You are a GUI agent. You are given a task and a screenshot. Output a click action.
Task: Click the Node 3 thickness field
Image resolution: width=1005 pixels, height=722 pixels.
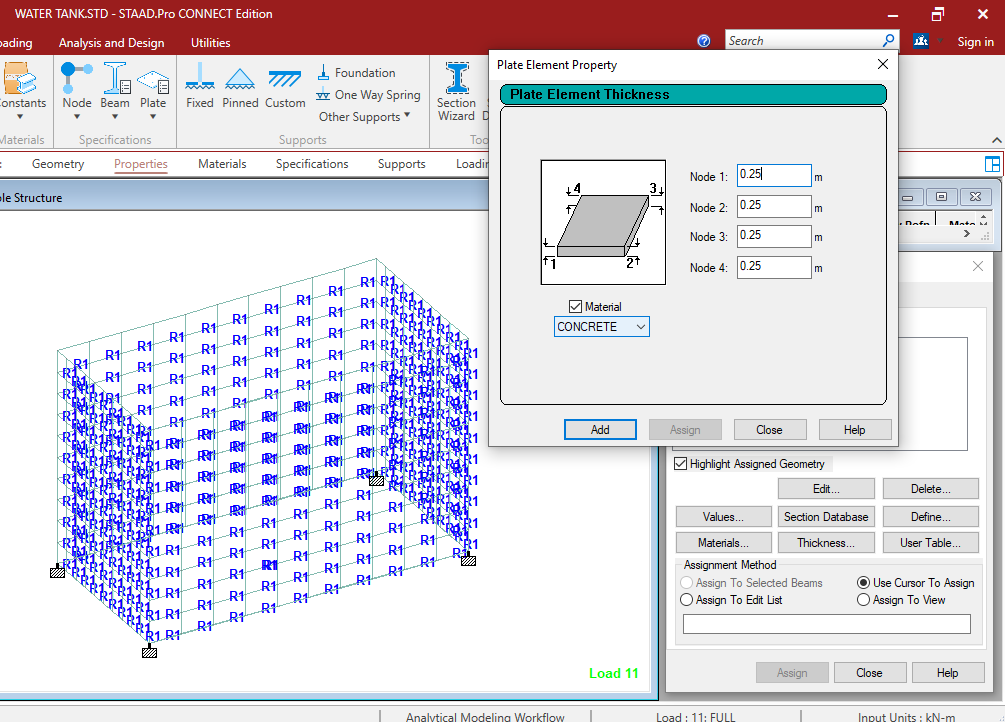pos(774,236)
